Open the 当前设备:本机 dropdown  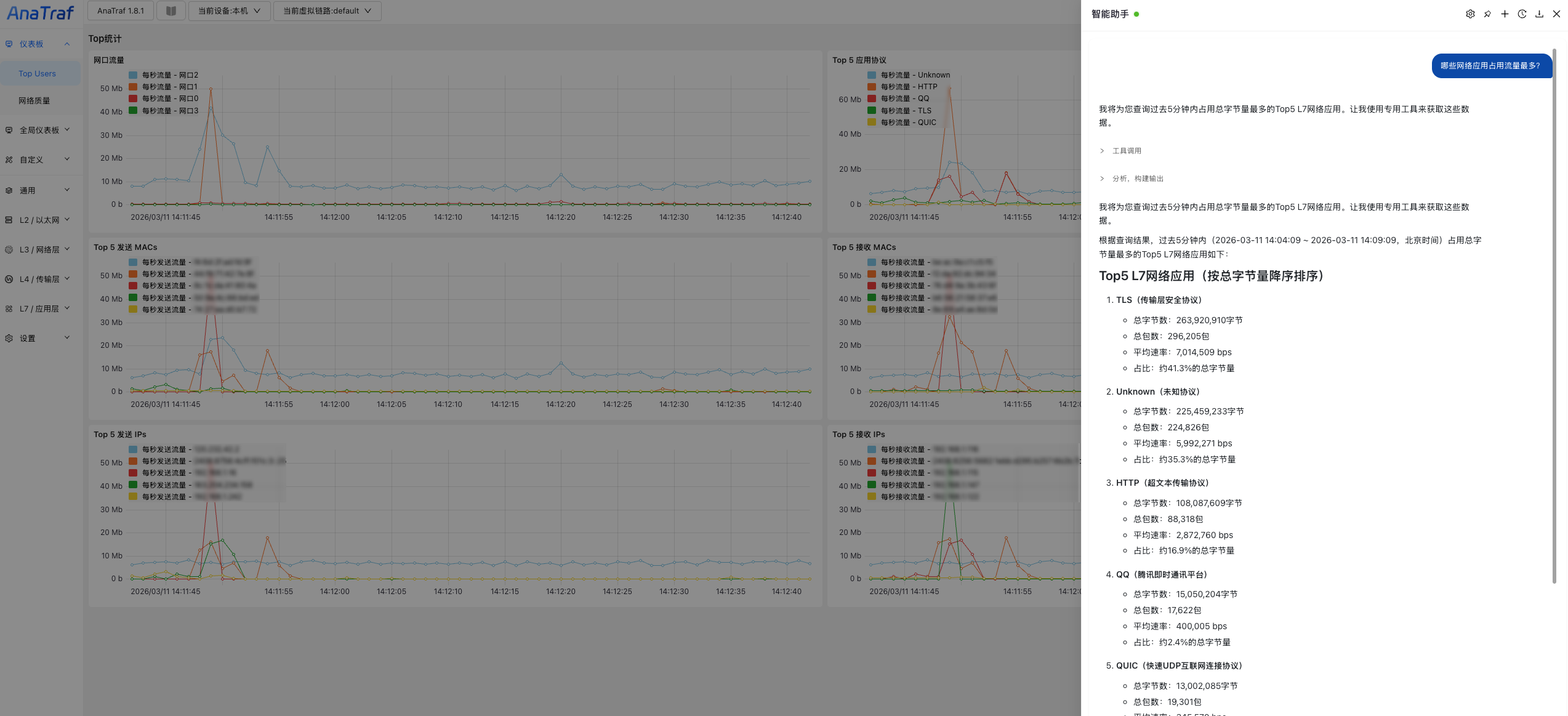(229, 11)
